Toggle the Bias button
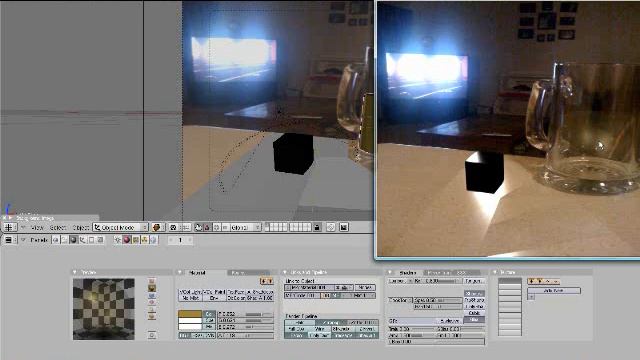 [x=474, y=320]
